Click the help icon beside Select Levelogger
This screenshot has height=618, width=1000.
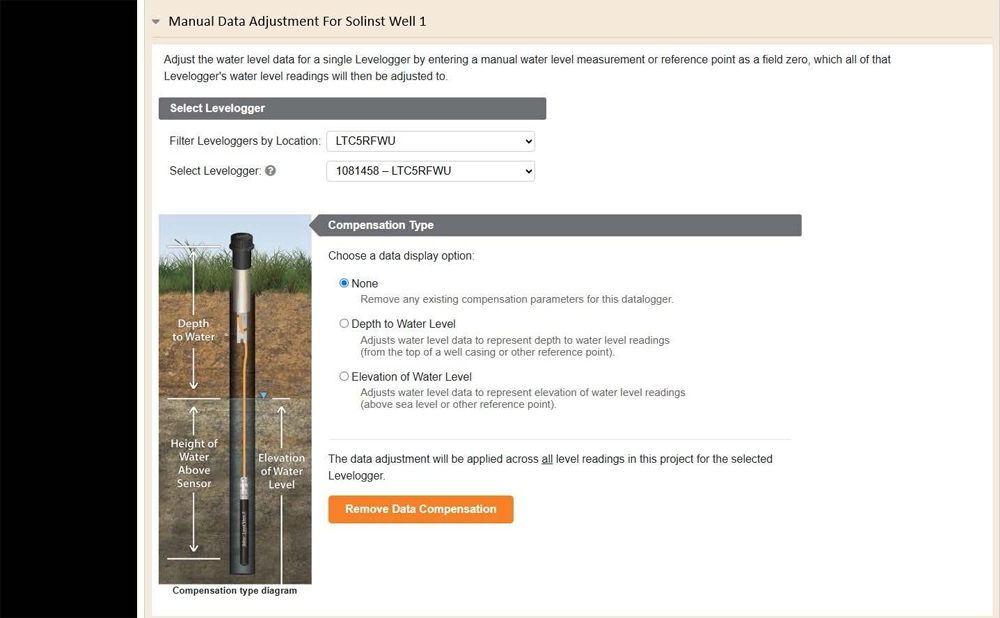271,171
